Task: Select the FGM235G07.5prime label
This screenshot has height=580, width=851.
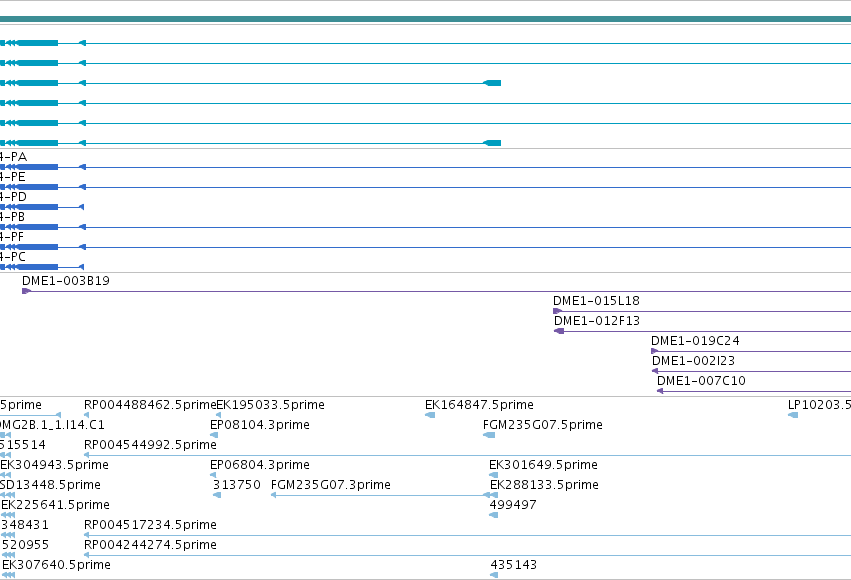Action: pos(543,425)
